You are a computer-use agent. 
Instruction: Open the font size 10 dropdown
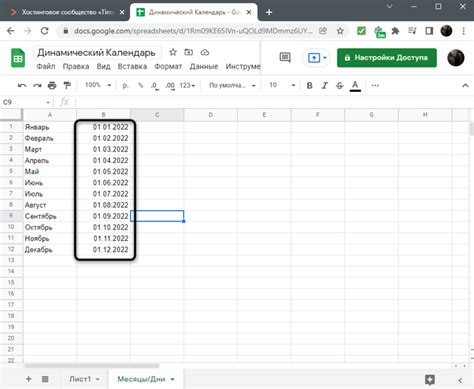pyautogui.click(x=282, y=86)
